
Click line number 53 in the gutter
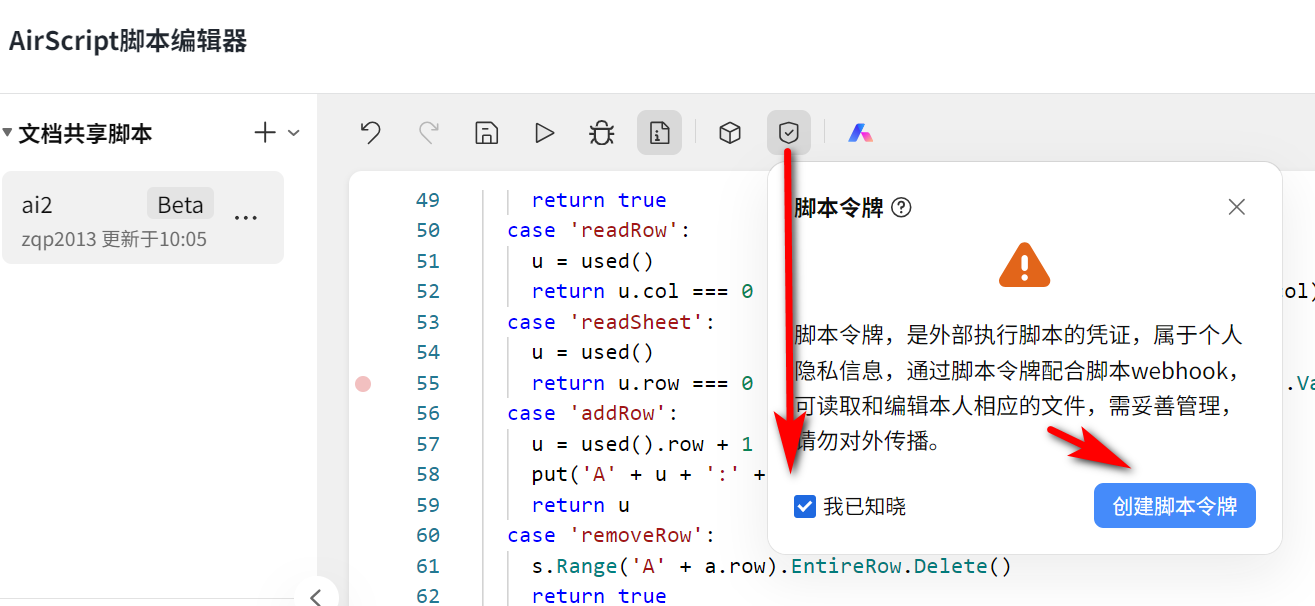[x=428, y=322]
